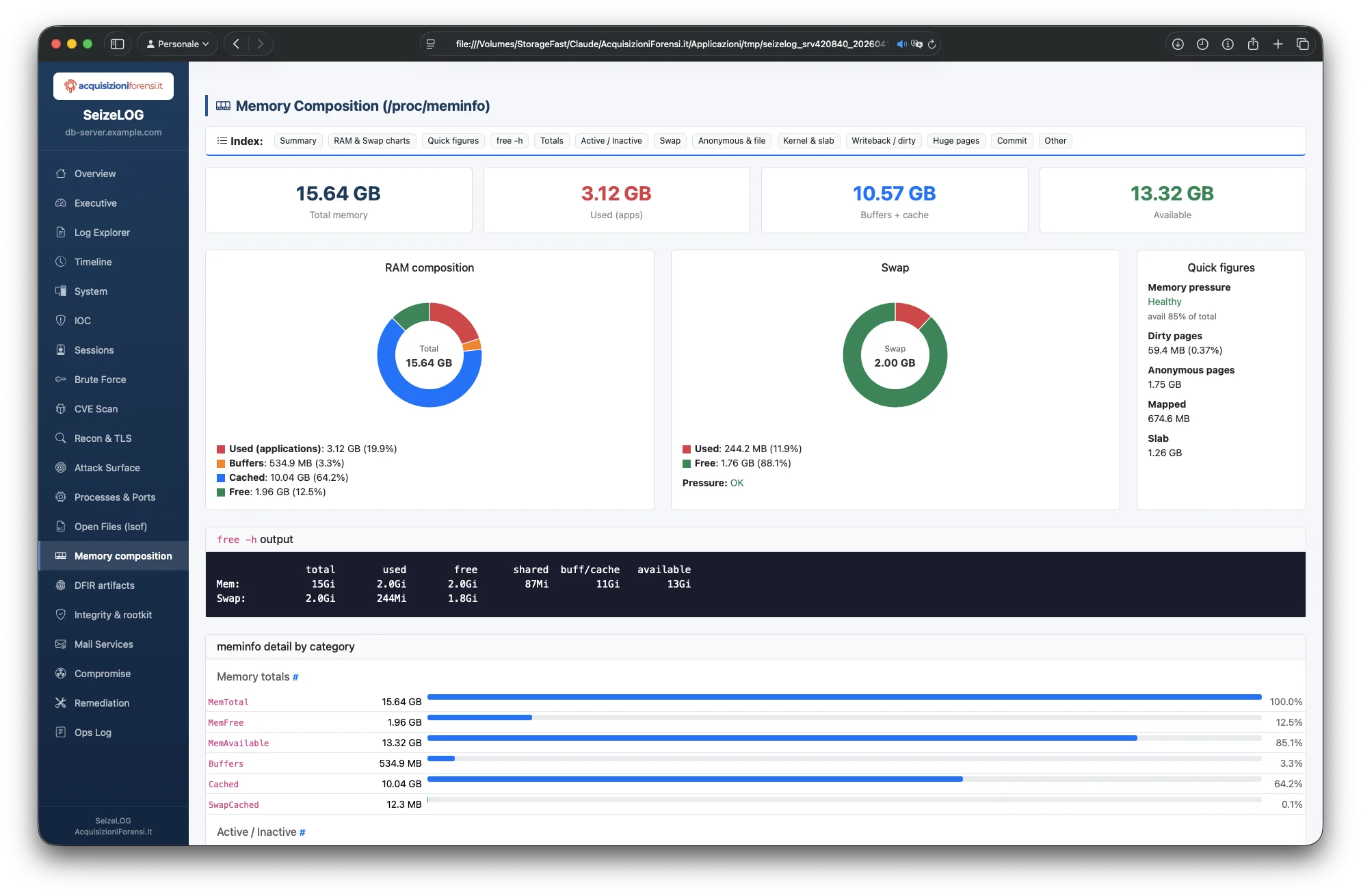The height and width of the screenshot is (896, 1361).
Task: Click the back navigation arrow
Action: point(236,44)
